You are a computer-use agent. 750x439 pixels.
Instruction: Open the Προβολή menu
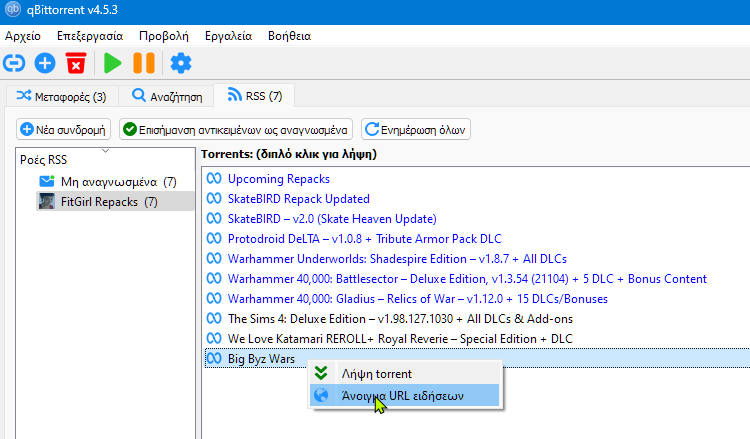164,36
